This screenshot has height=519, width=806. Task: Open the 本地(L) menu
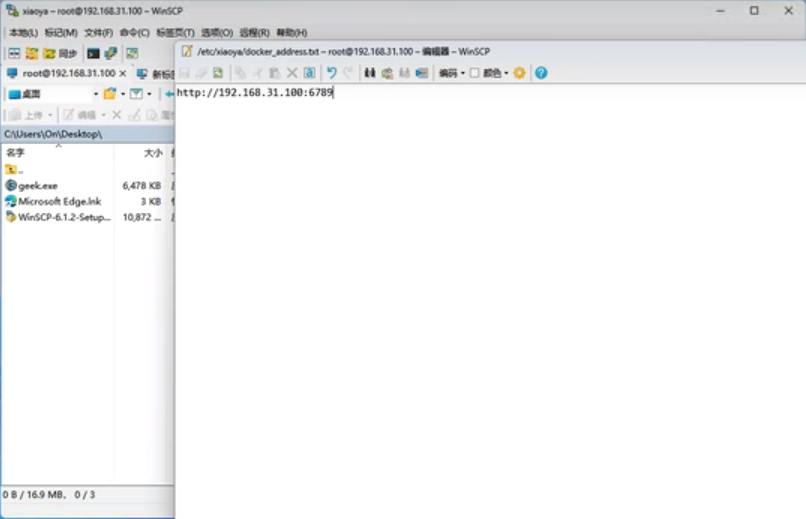click(23, 33)
